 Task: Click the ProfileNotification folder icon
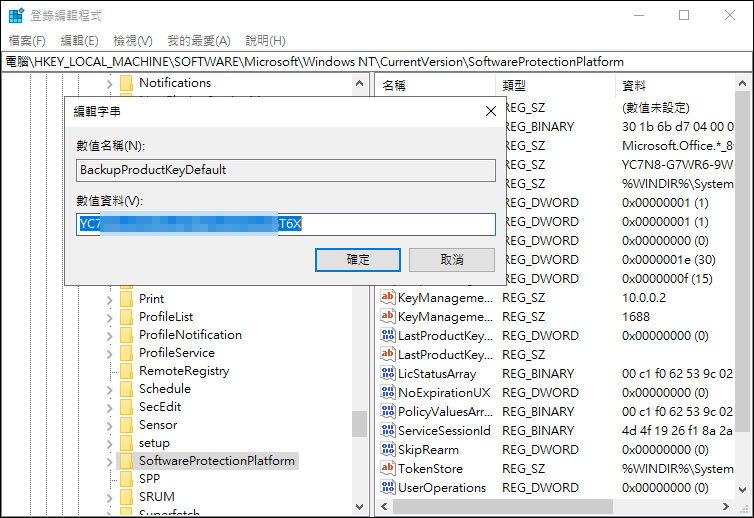pos(126,335)
